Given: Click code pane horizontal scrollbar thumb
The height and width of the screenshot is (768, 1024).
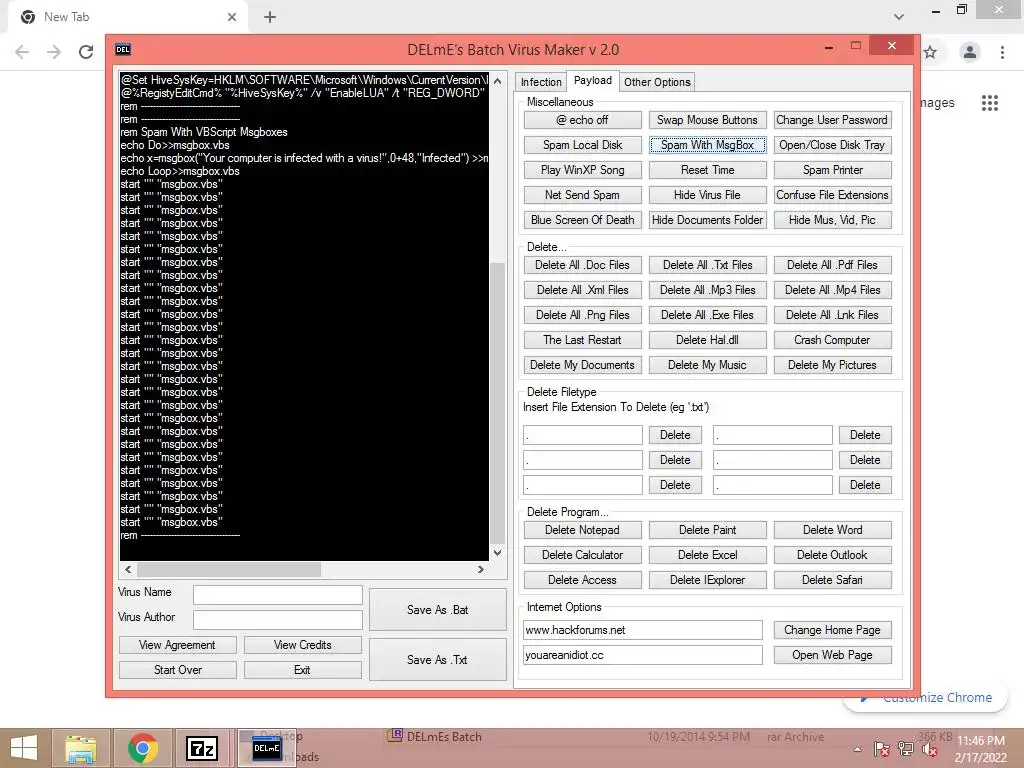Looking at the screenshot, I should tap(229, 569).
